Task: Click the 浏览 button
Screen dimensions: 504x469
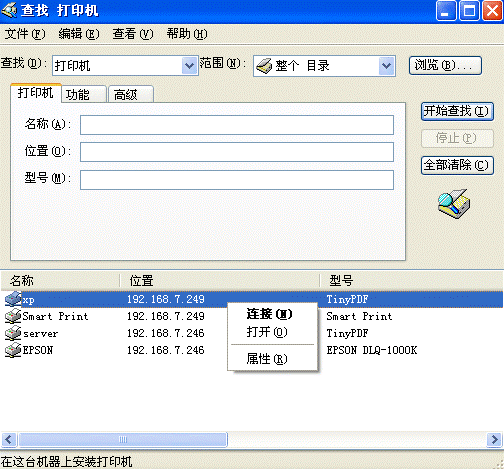Action: point(445,65)
